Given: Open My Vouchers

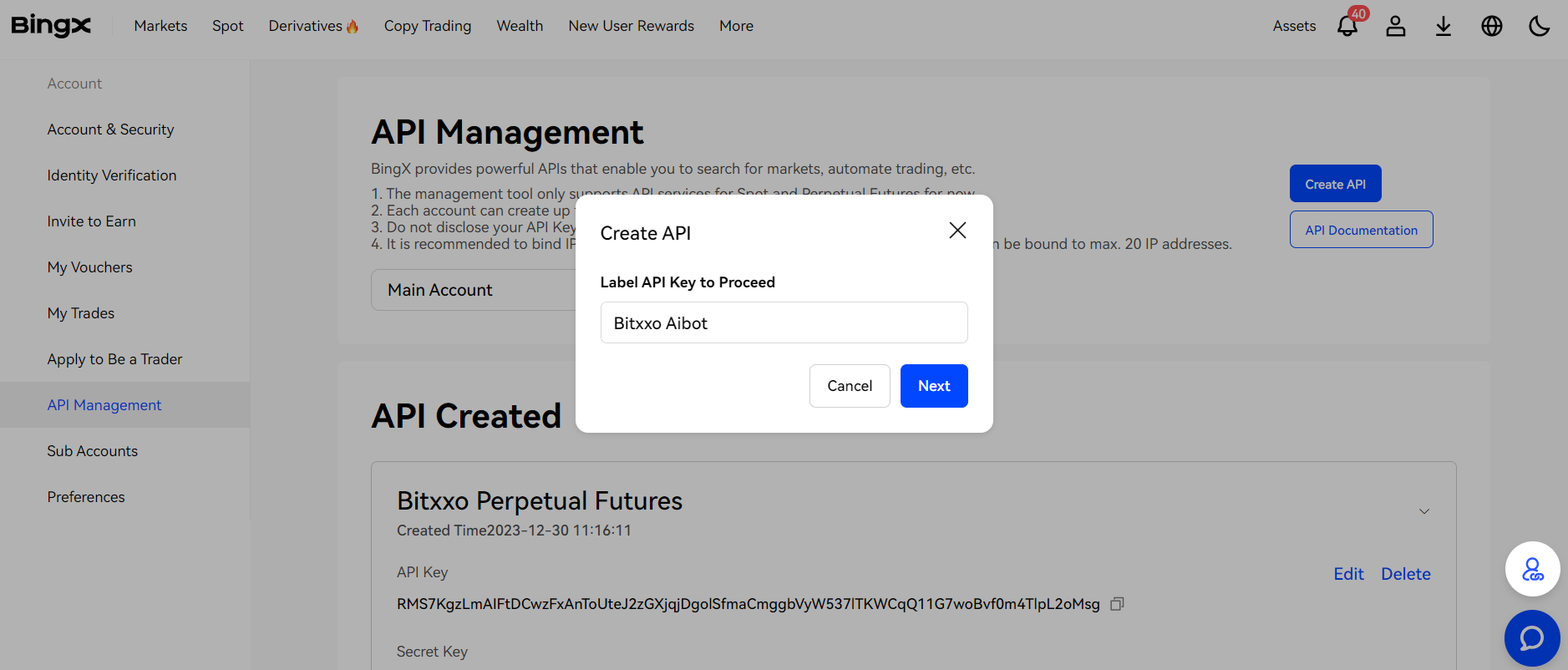Looking at the screenshot, I should click(x=89, y=267).
